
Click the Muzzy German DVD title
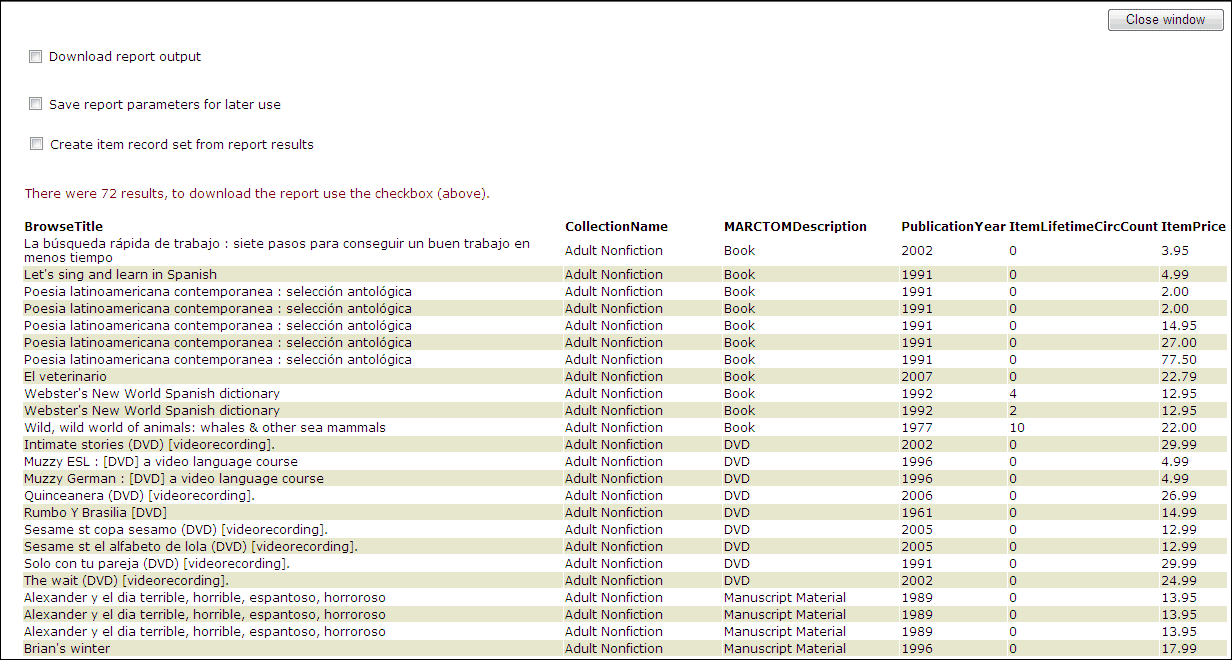click(174, 479)
